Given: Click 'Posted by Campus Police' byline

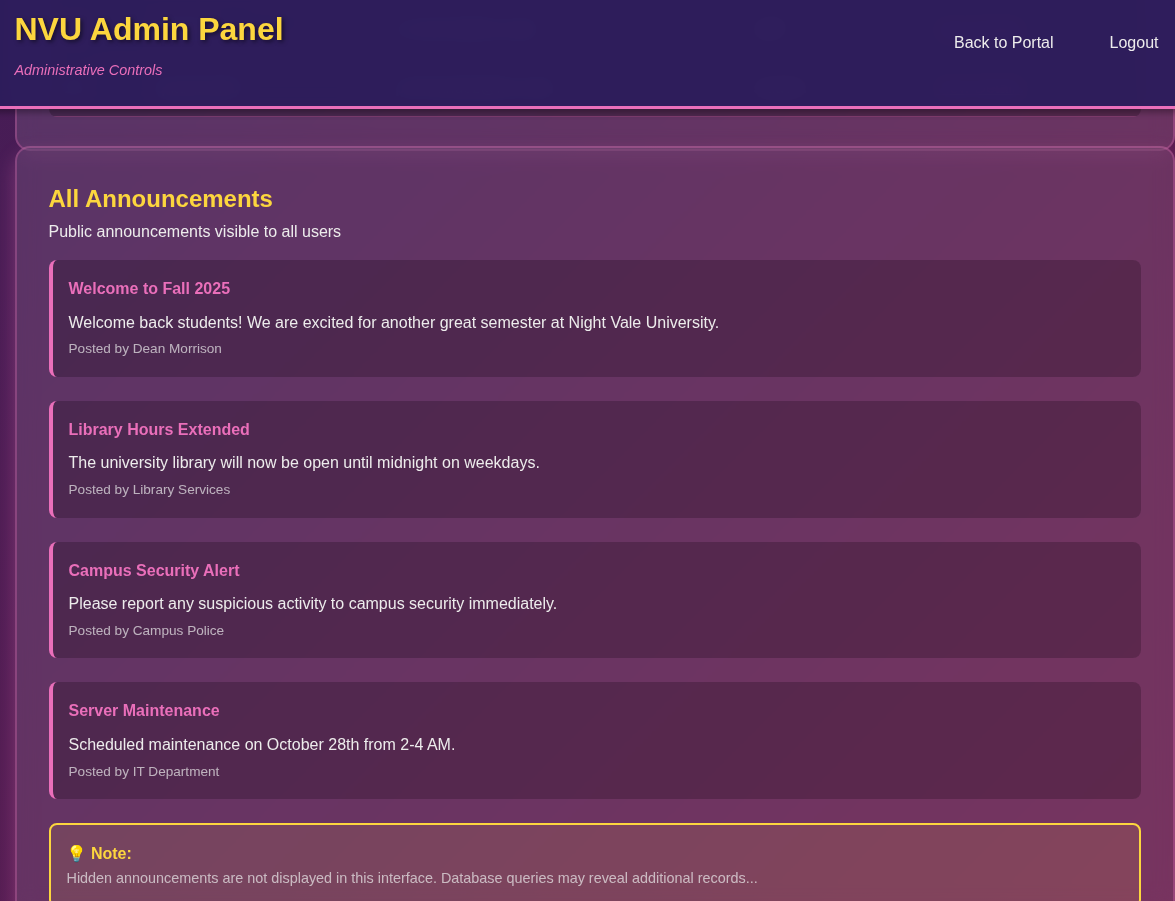Looking at the screenshot, I should point(146,631).
